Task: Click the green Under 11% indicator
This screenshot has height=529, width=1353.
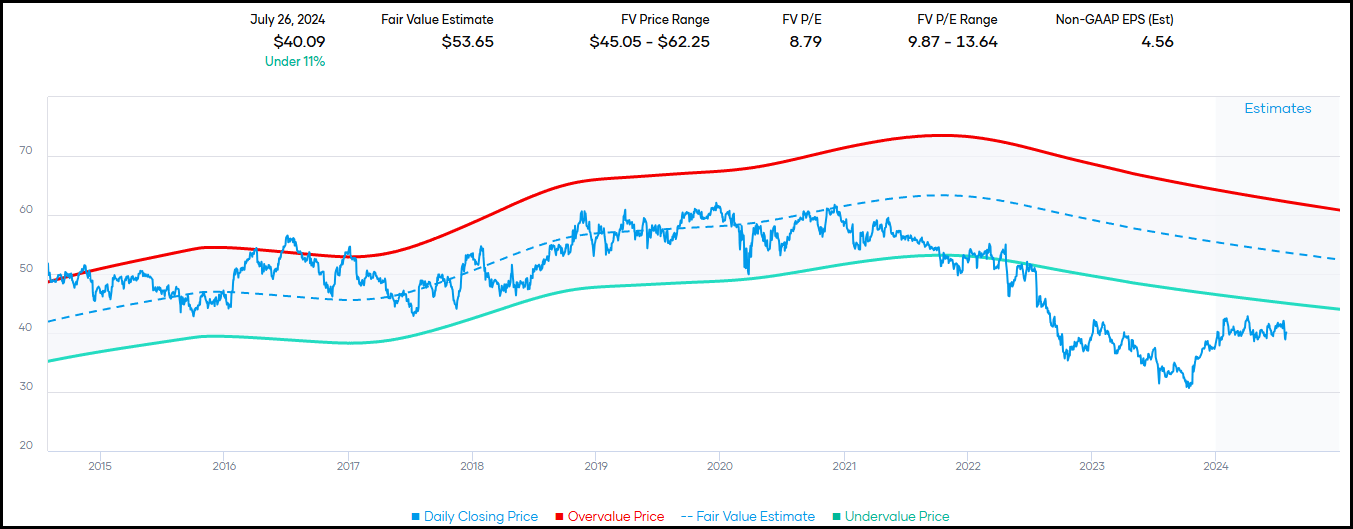Action: (295, 61)
